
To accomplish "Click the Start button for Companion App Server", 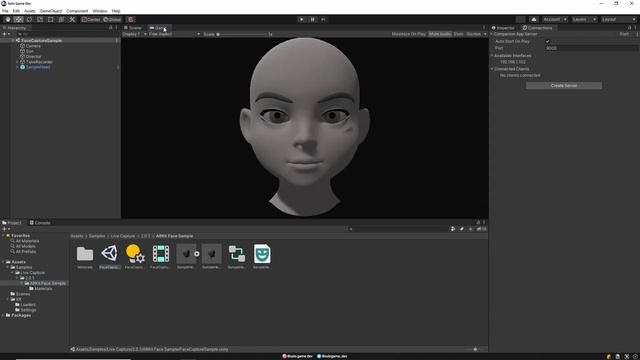I will pos(624,34).
